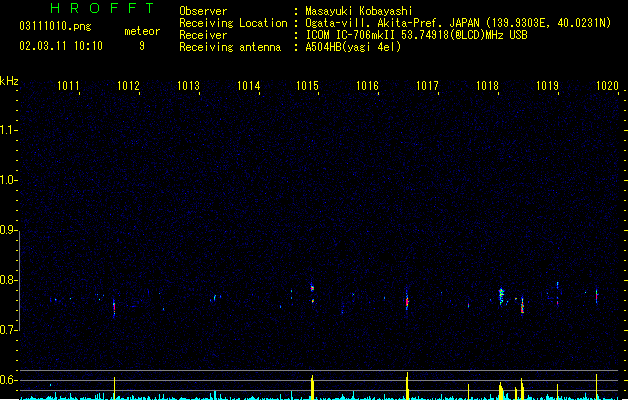Viewport: 629px width, 400px height.
Task: Click the 1019 time axis label
Action: (547, 86)
